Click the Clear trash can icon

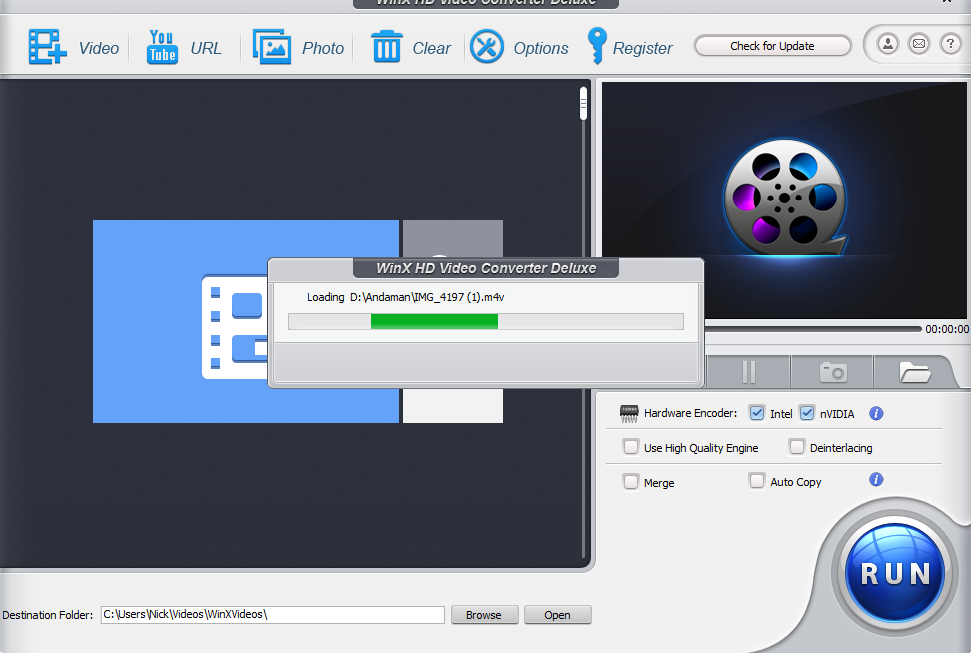click(x=386, y=46)
